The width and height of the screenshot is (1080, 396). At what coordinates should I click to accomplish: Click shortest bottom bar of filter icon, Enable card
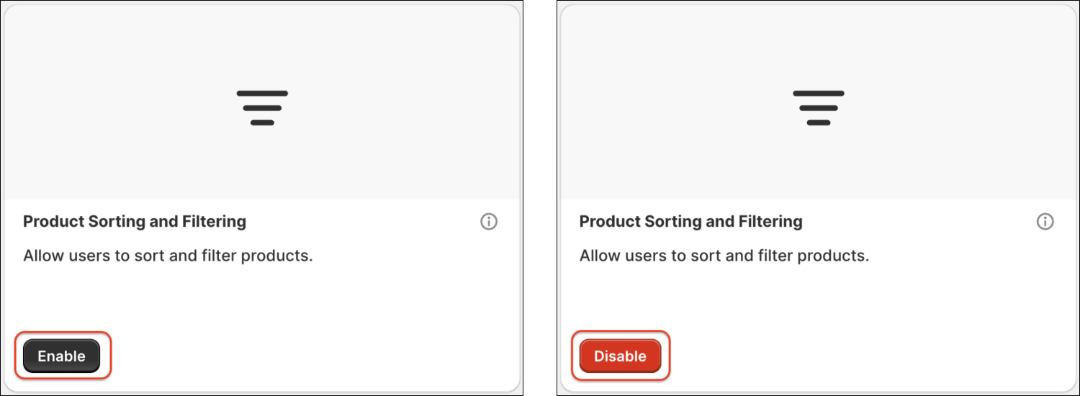point(262,123)
